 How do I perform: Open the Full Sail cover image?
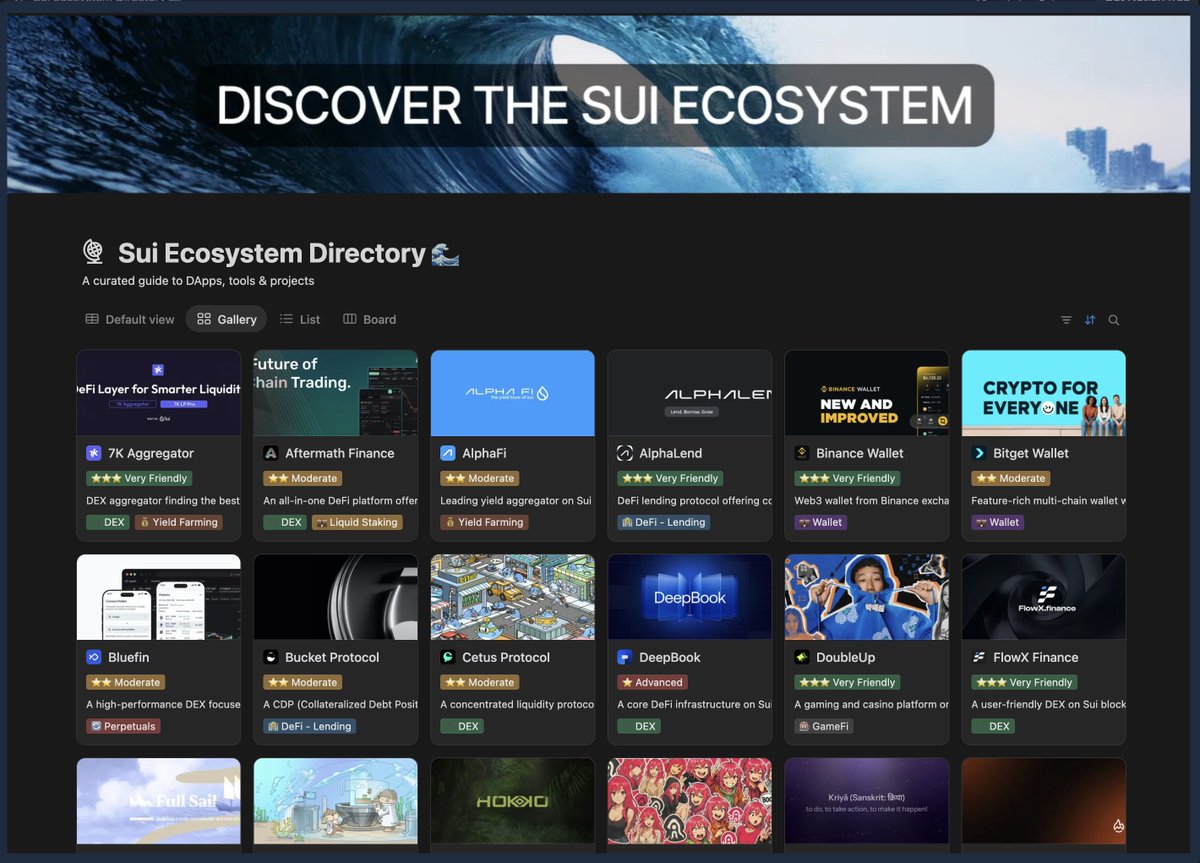(159, 801)
